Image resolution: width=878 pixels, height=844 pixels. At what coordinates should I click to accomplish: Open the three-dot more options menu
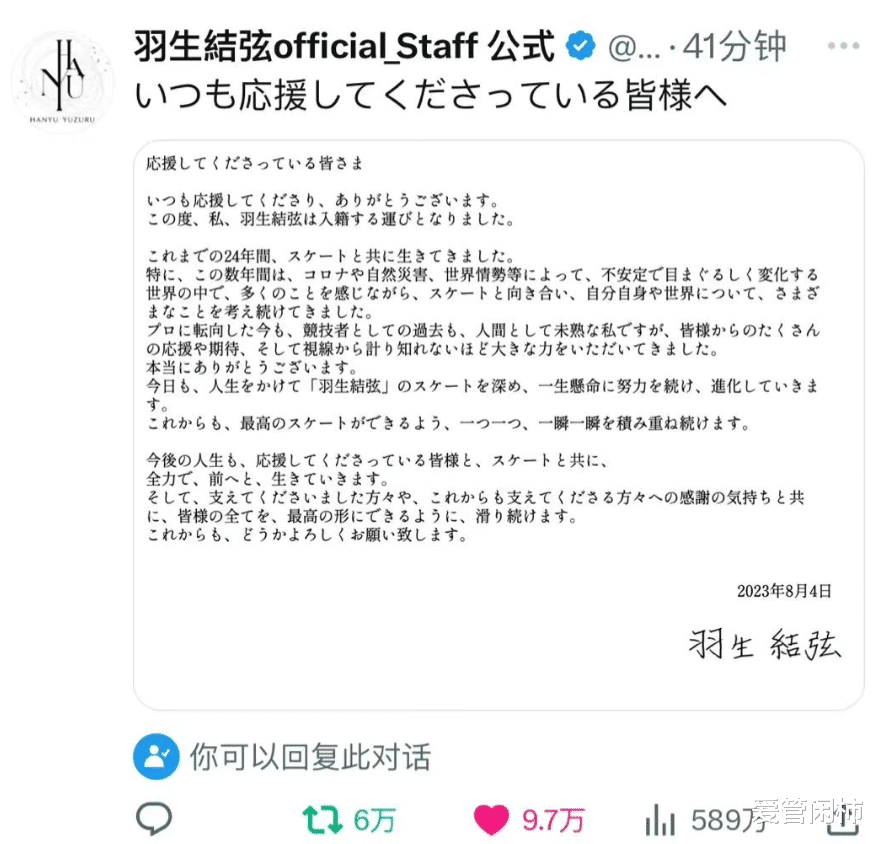(x=843, y=45)
